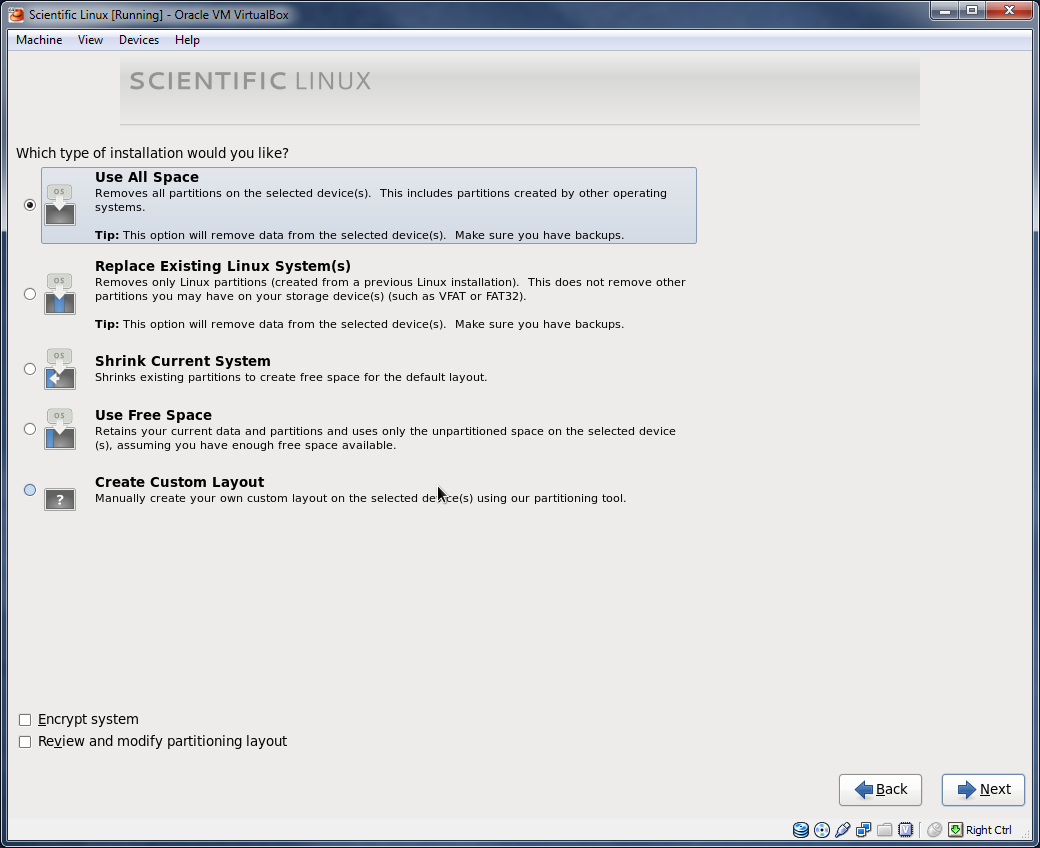Click the virtualization features chip icon
Viewport: 1040px width, 848px height.
[905, 829]
